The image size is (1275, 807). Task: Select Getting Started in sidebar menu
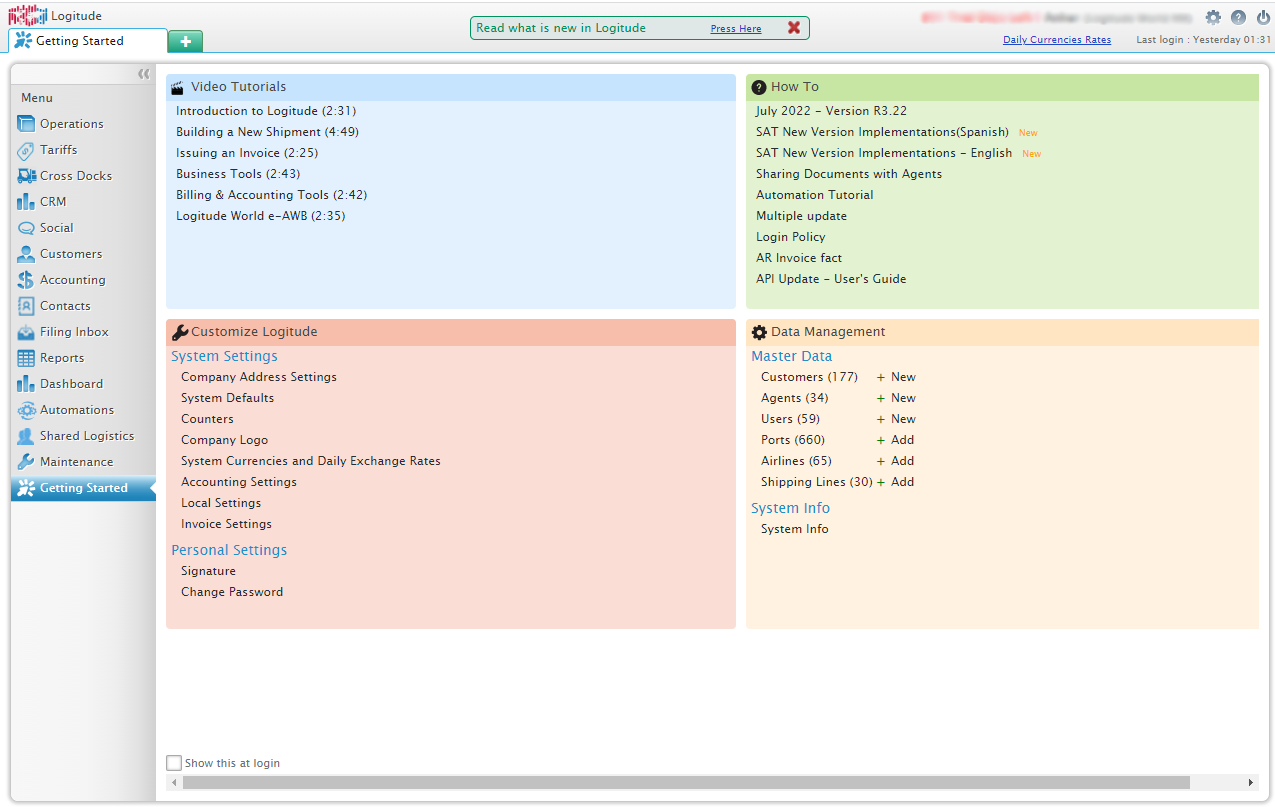pyautogui.click(x=83, y=488)
